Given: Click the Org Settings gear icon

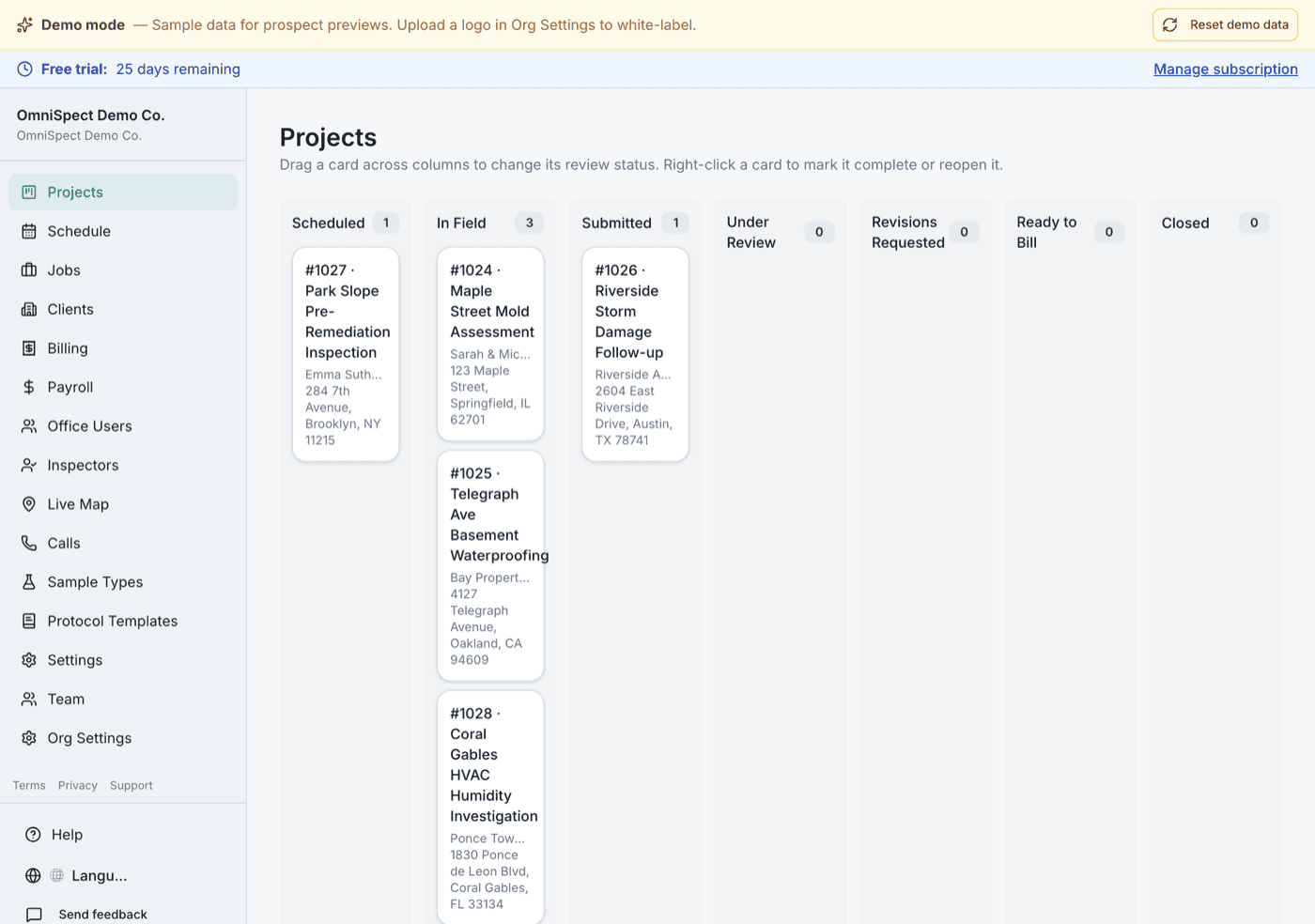Looking at the screenshot, I should coord(29,738).
